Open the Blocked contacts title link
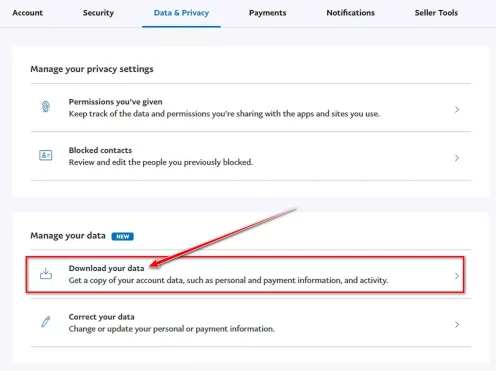The width and height of the screenshot is (496, 375). coord(100,150)
